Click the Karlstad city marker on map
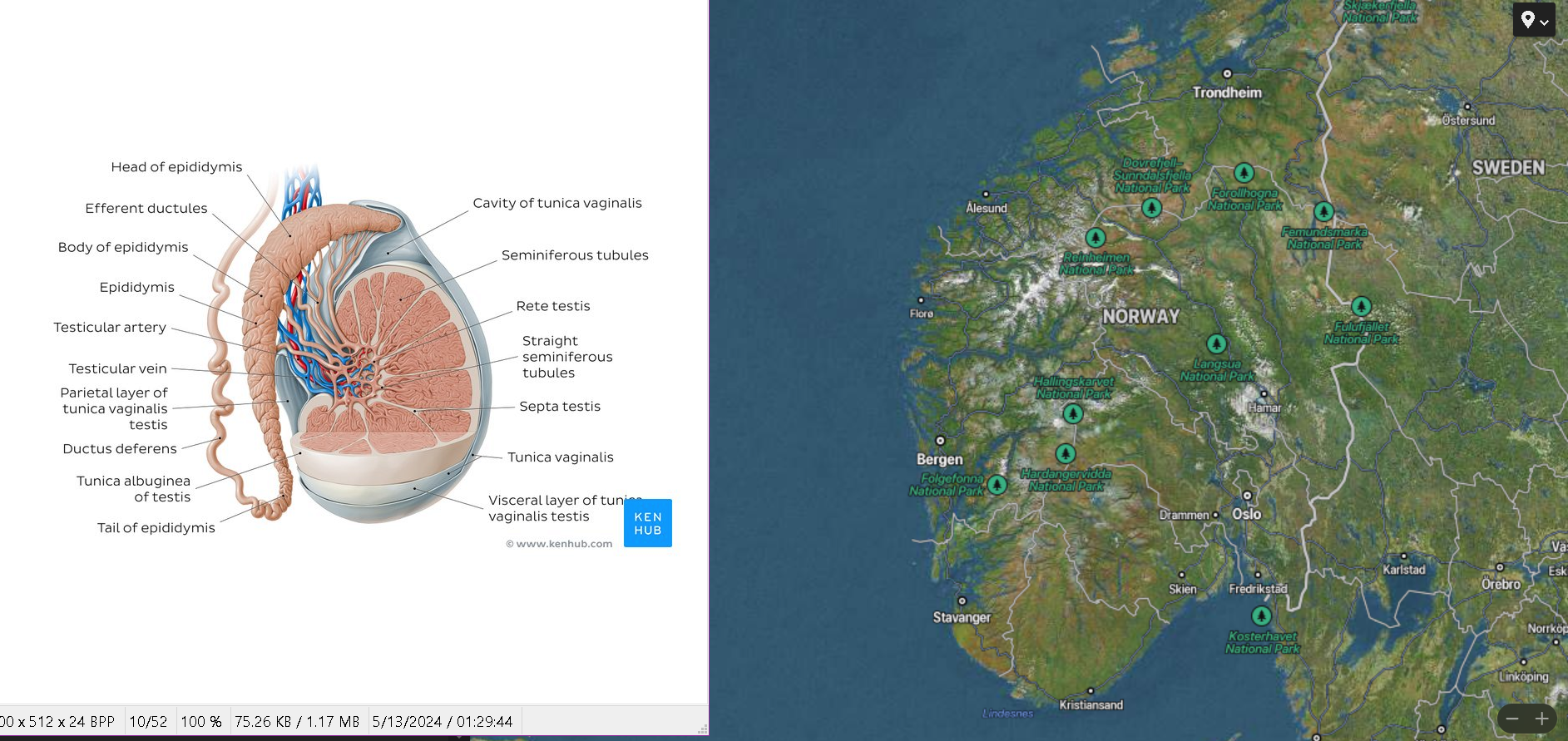 pyautogui.click(x=1403, y=556)
